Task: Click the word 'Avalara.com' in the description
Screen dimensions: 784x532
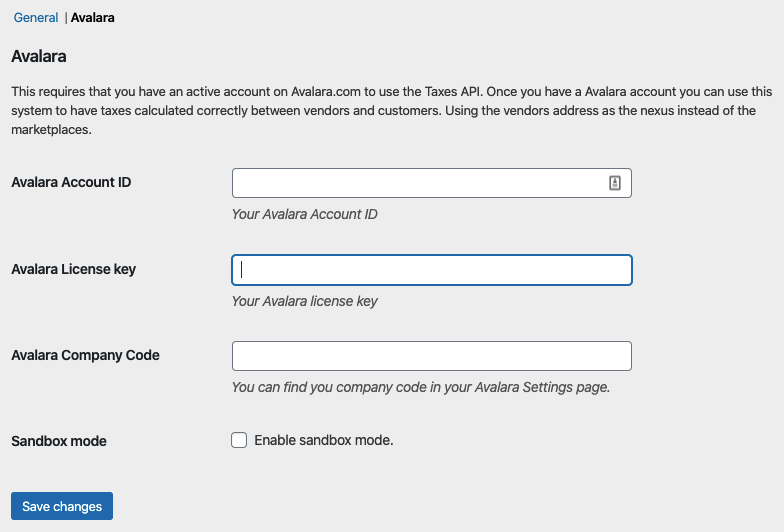Action: (x=326, y=92)
